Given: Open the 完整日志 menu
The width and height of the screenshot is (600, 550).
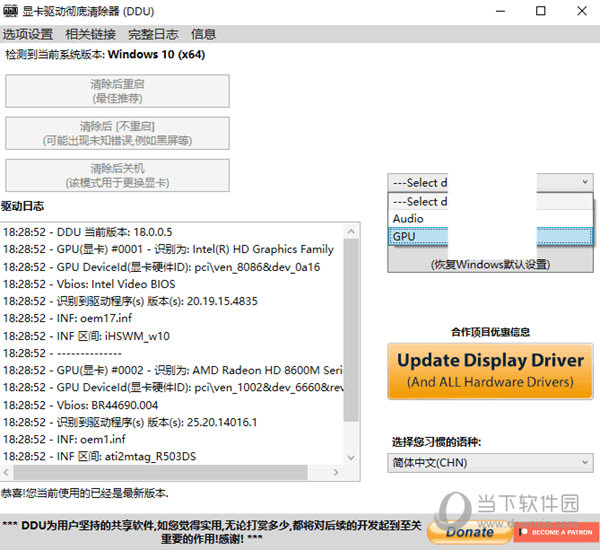Looking at the screenshot, I should coord(153,34).
